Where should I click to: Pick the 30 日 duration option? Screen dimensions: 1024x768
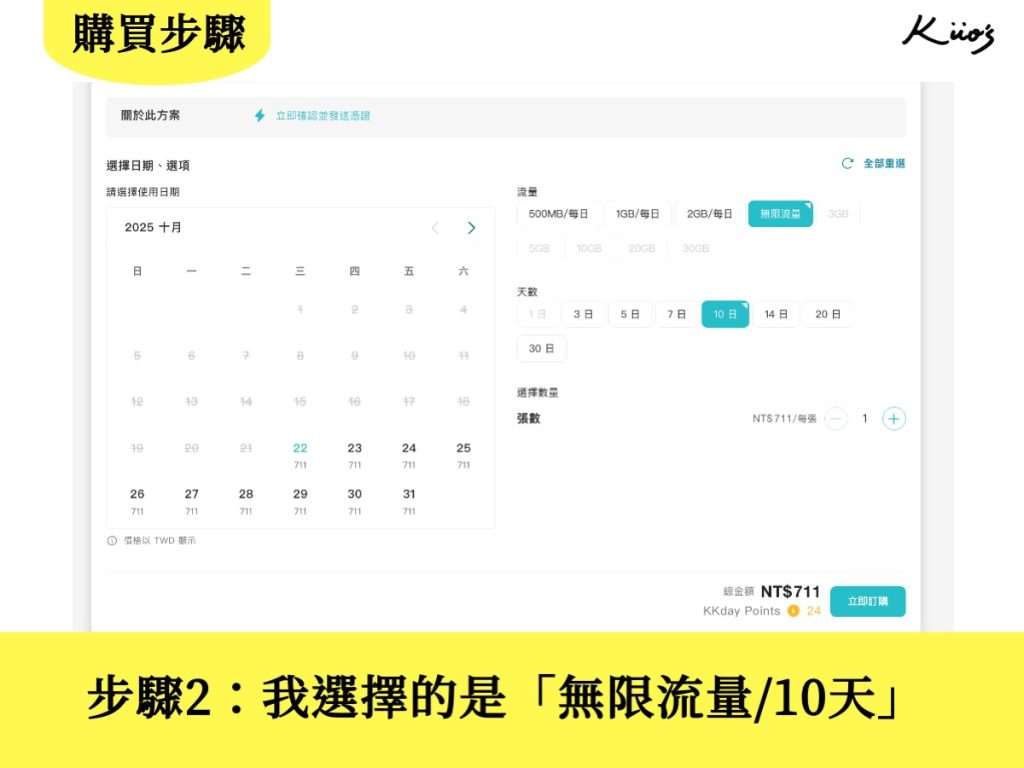click(x=541, y=349)
